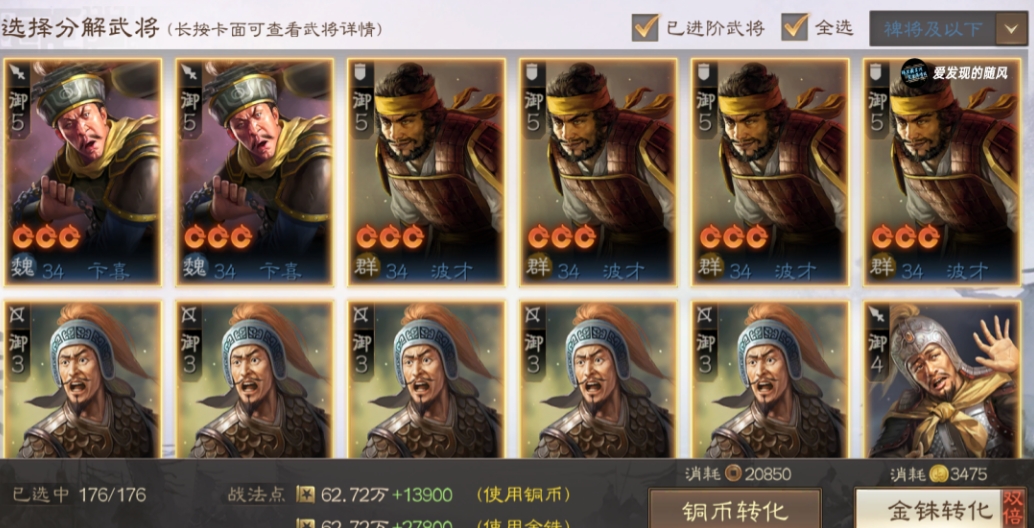The width and height of the screenshot is (1034, 528).
Task: Uncheck the 已进阶武将 checkbox
Action: pos(645,27)
